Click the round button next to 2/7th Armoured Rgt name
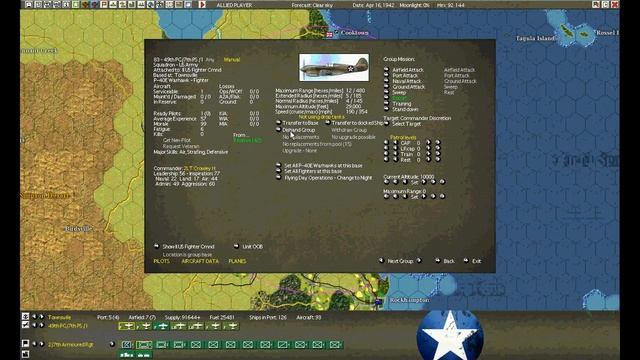This screenshot has width=640, height=360. pyautogui.click(x=112, y=344)
